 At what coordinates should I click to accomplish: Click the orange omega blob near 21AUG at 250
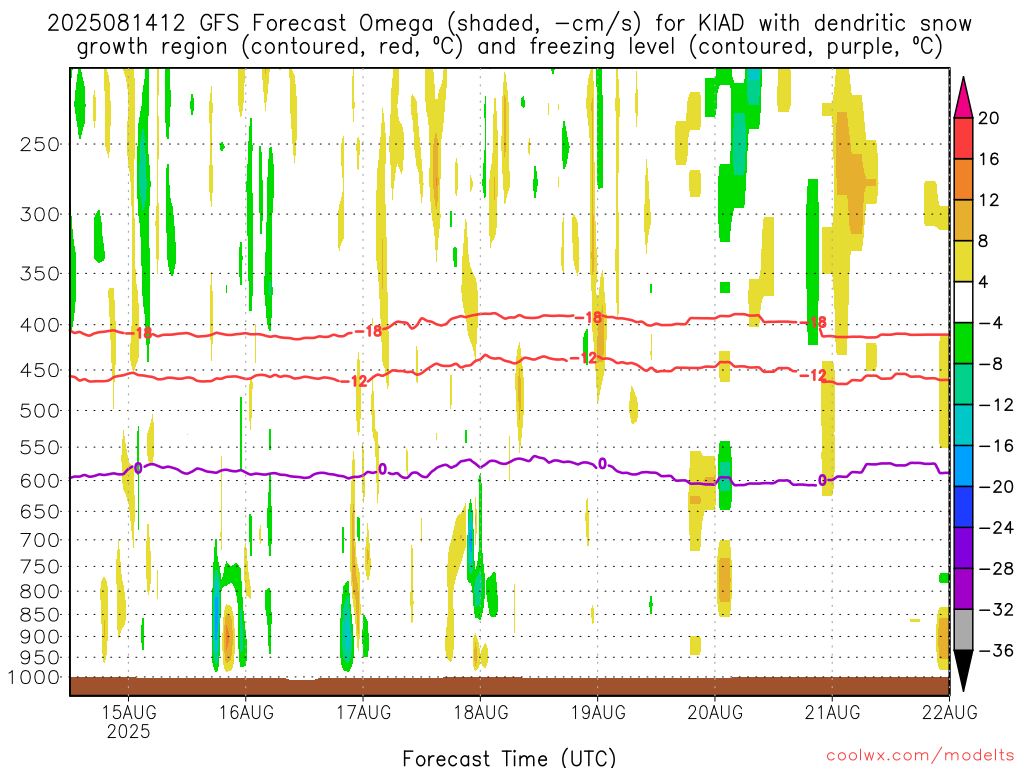tap(852, 171)
